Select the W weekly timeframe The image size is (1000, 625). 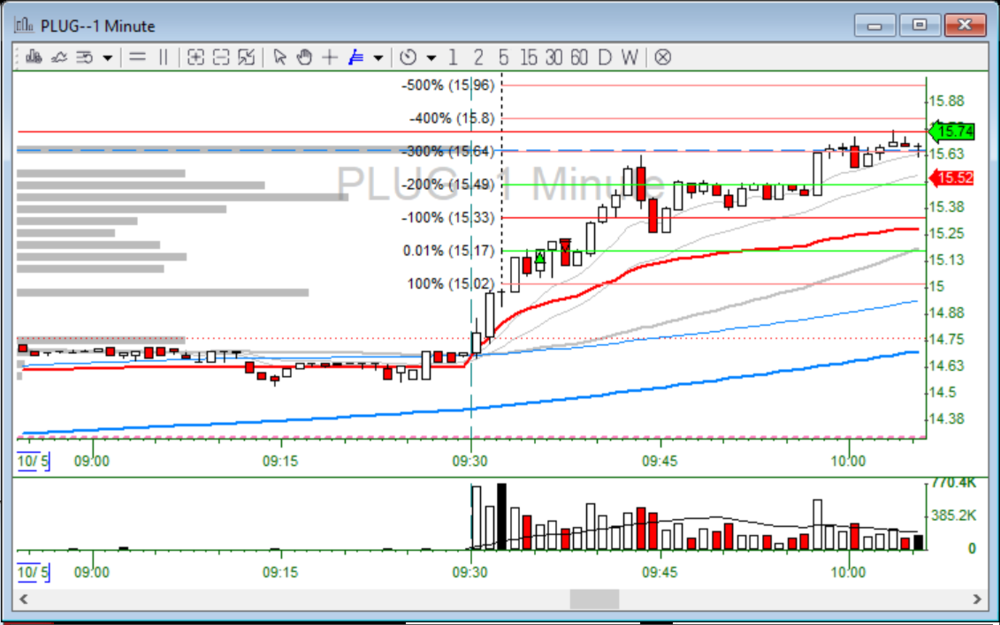click(x=628, y=57)
